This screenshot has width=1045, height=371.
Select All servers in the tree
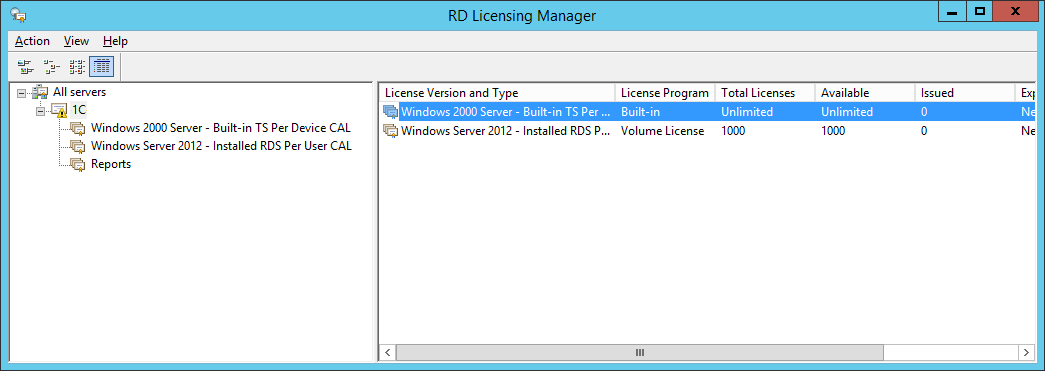79,93
